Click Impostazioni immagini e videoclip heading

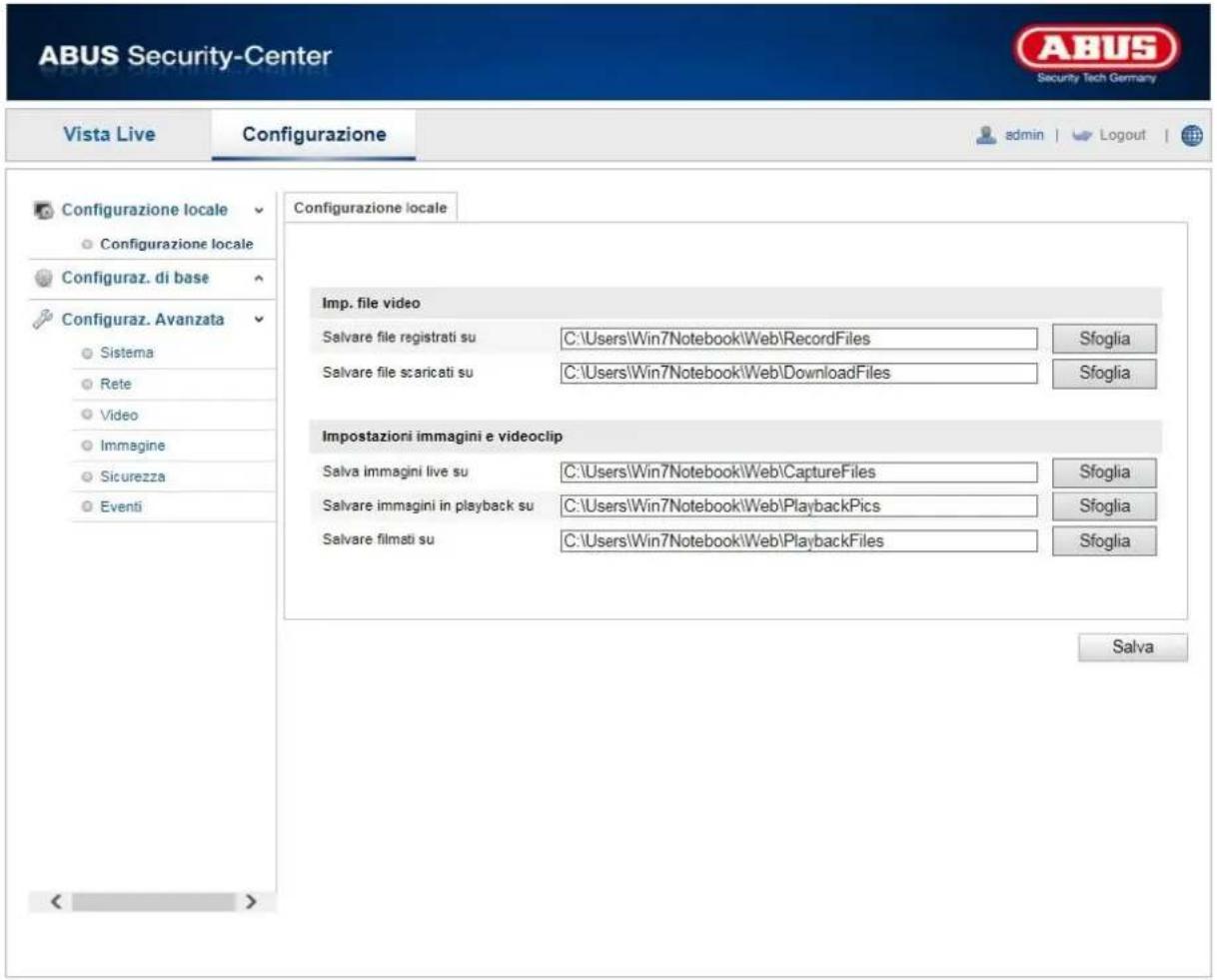coord(442,437)
